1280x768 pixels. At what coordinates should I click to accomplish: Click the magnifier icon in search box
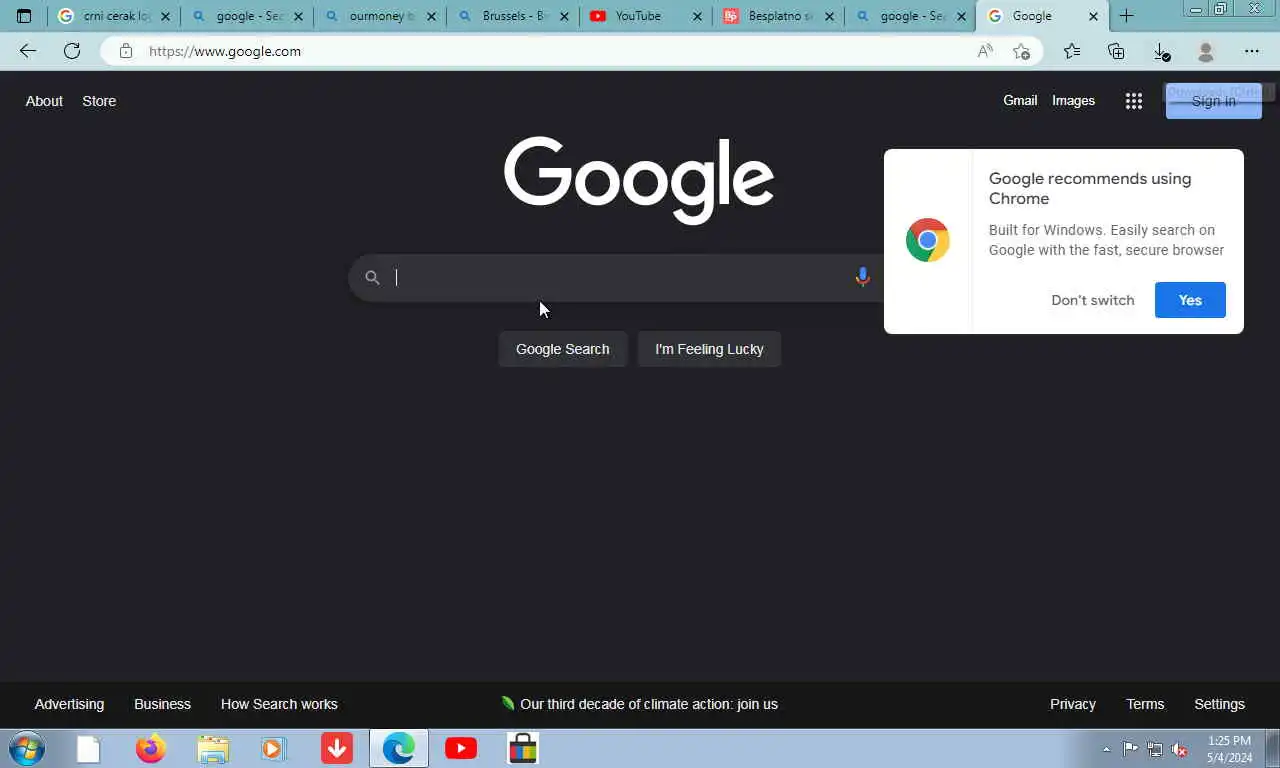tap(372, 278)
